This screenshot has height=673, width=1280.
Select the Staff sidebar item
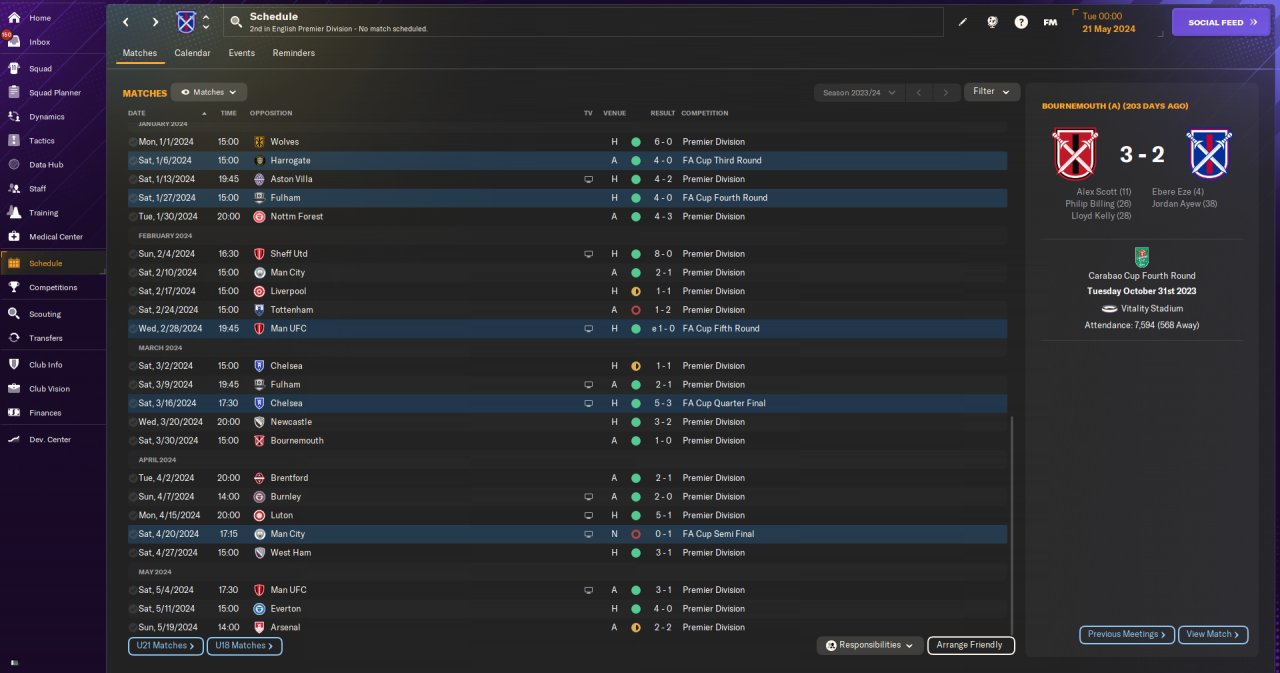[53, 189]
